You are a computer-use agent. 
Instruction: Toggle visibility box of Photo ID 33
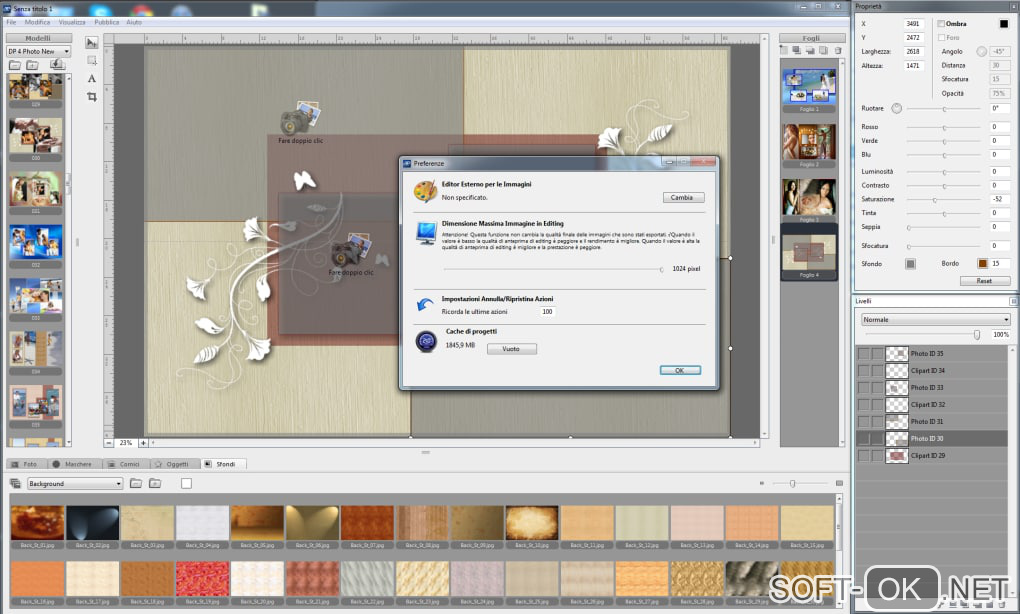tap(863, 387)
